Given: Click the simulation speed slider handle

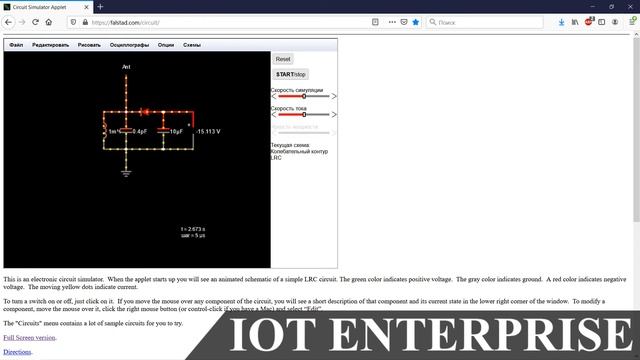Looking at the screenshot, I should pyautogui.click(x=304, y=96).
